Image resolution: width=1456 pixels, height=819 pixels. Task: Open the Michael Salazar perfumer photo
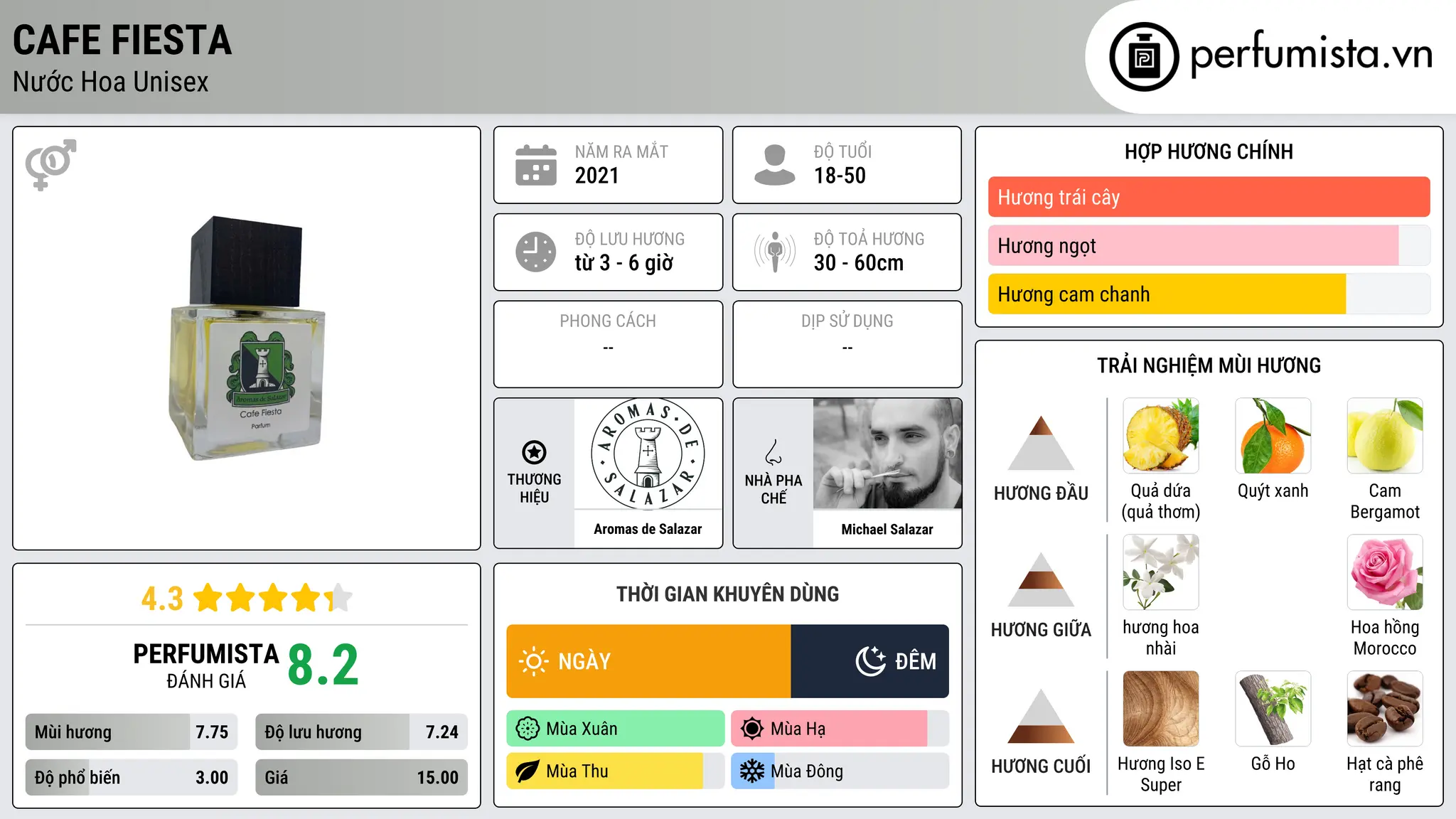[x=887, y=454]
